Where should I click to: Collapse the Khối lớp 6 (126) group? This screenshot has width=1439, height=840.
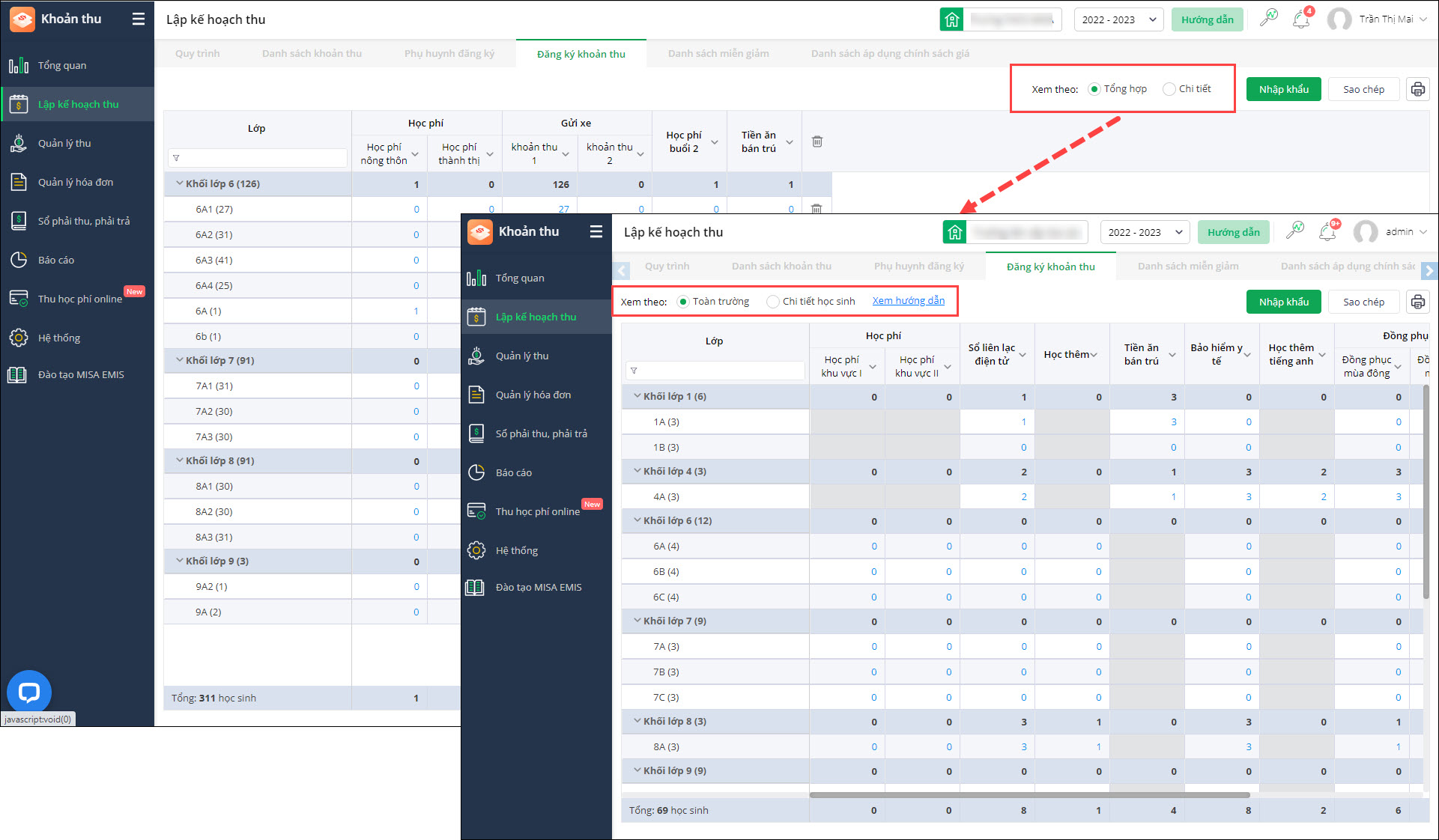pos(180,183)
